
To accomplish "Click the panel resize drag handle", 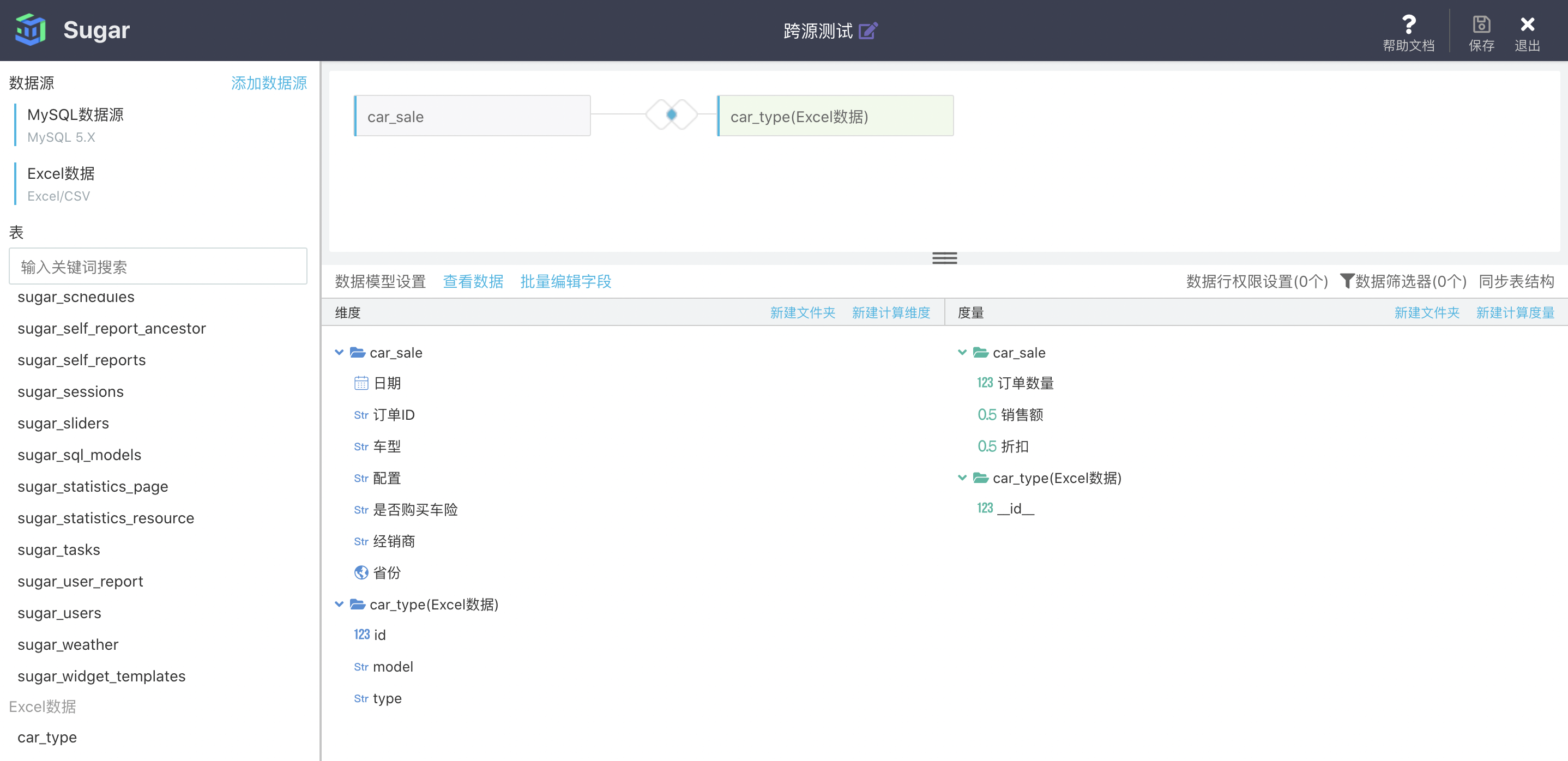I will [944, 258].
